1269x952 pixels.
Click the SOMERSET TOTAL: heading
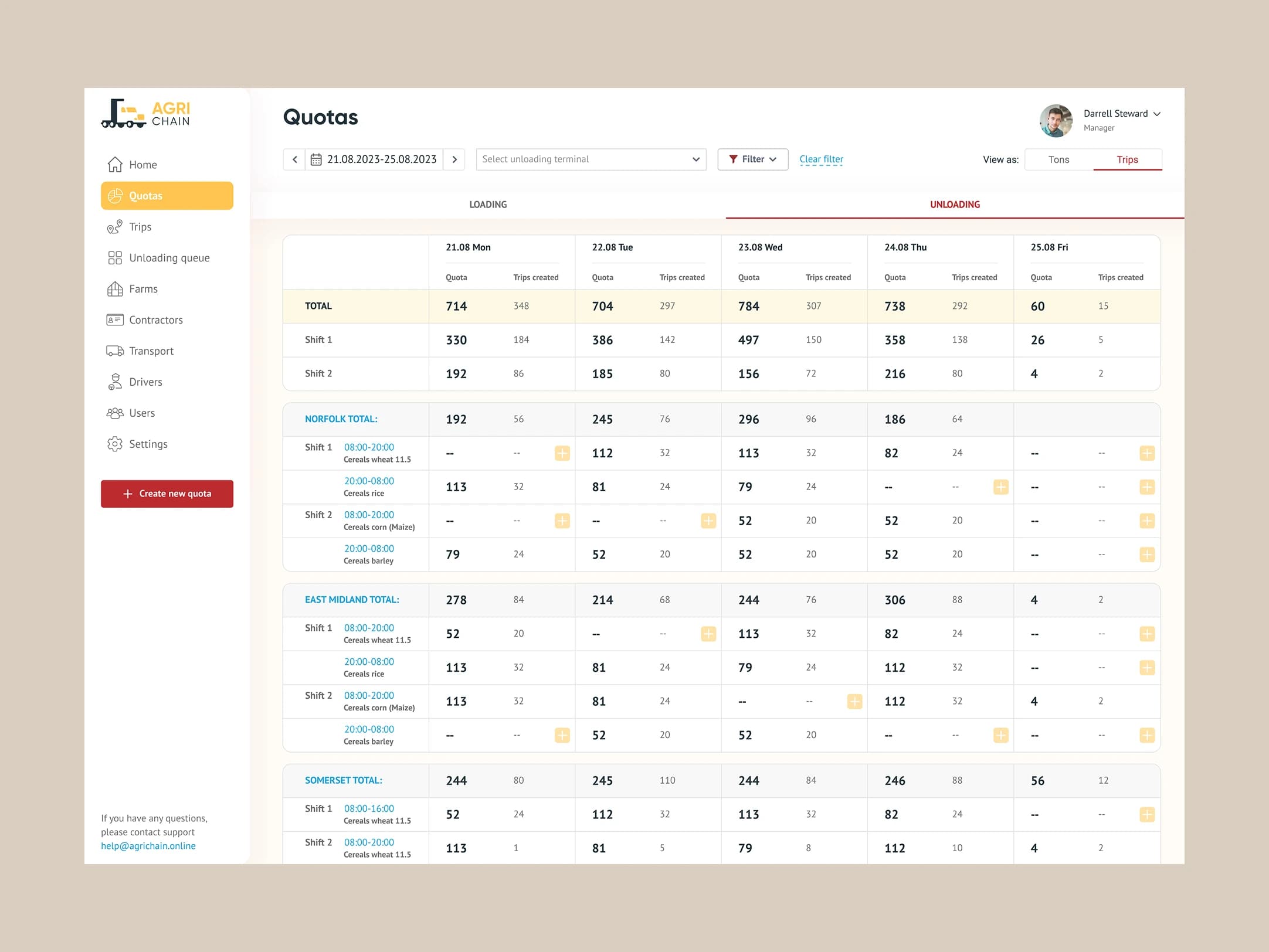pyautogui.click(x=344, y=780)
